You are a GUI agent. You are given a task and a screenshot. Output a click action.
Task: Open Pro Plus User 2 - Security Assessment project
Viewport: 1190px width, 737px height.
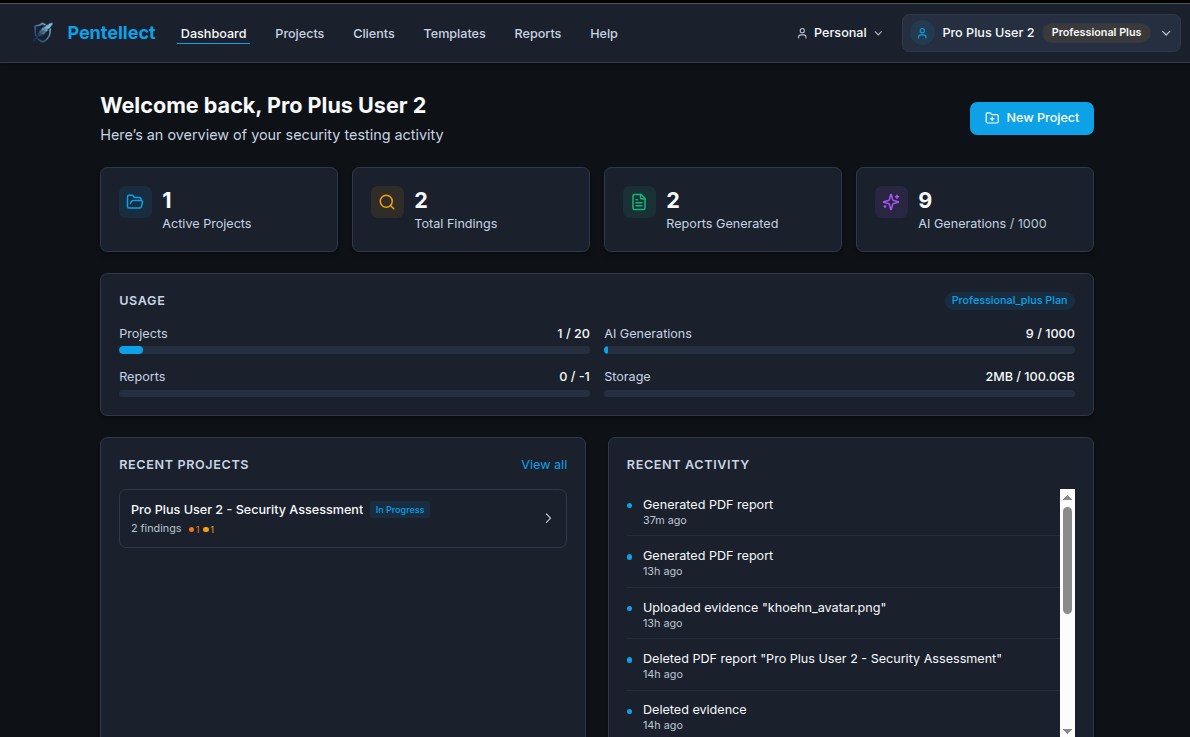(x=342, y=518)
